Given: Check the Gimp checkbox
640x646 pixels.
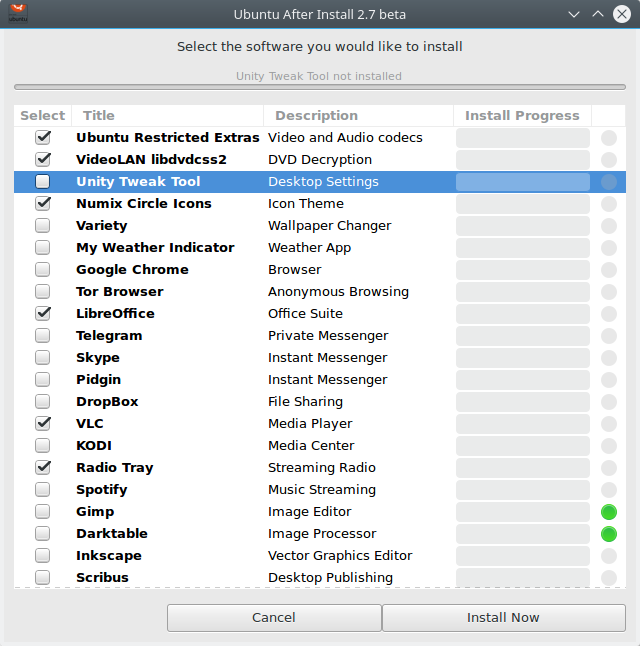Looking at the screenshot, I should [x=43, y=511].
